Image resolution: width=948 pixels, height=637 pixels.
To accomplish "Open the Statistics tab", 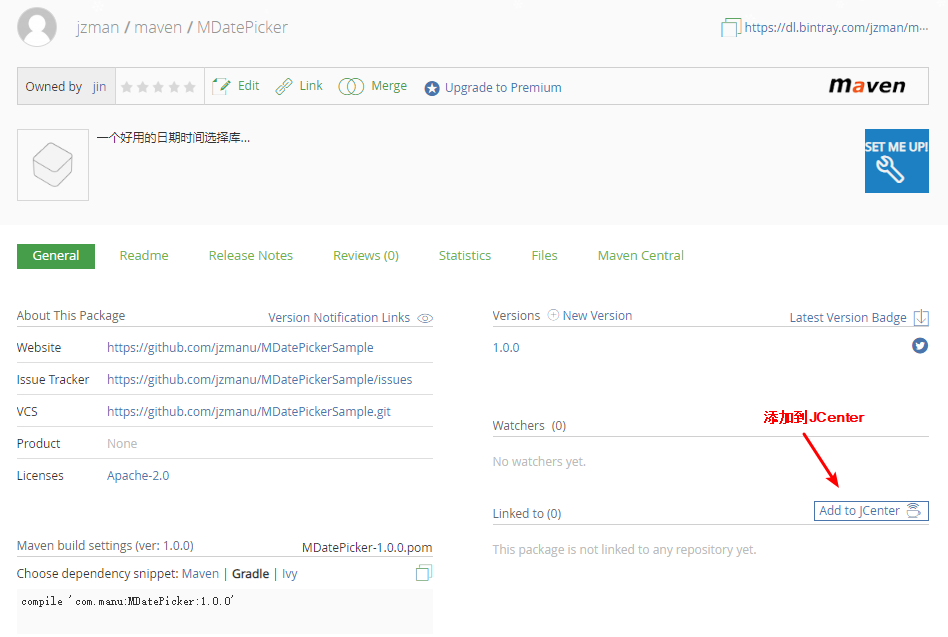I will (464, 255).
